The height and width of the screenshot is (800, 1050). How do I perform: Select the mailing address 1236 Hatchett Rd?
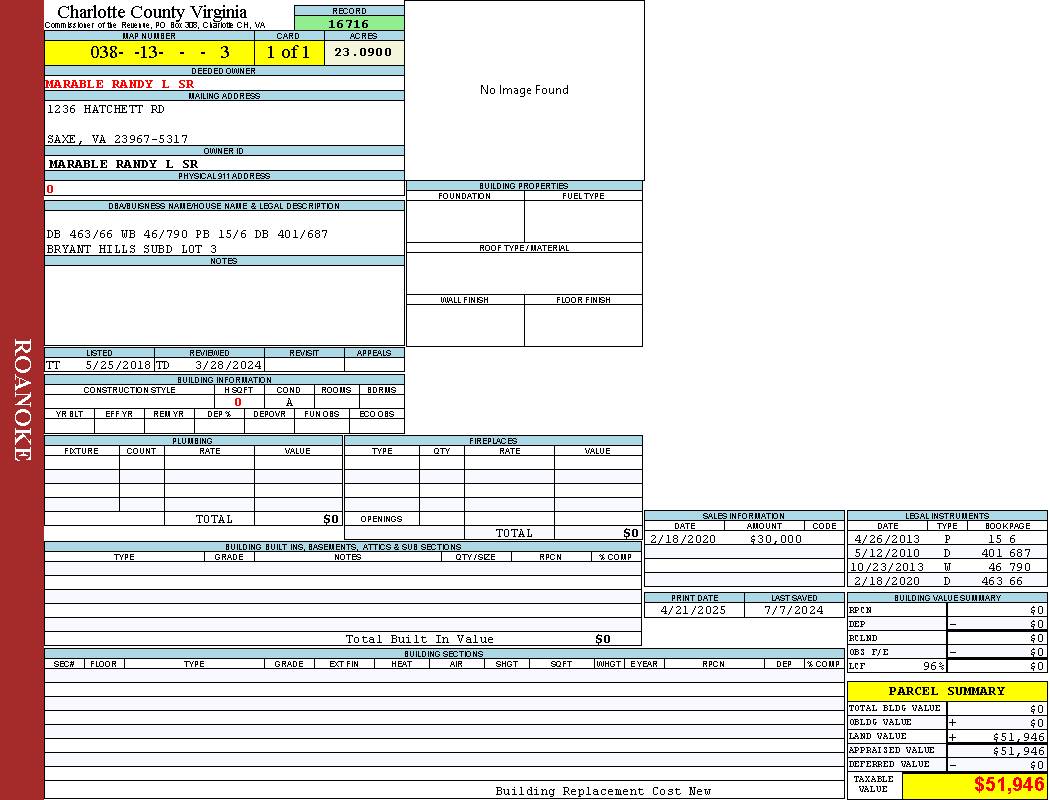tap(106, 109)
